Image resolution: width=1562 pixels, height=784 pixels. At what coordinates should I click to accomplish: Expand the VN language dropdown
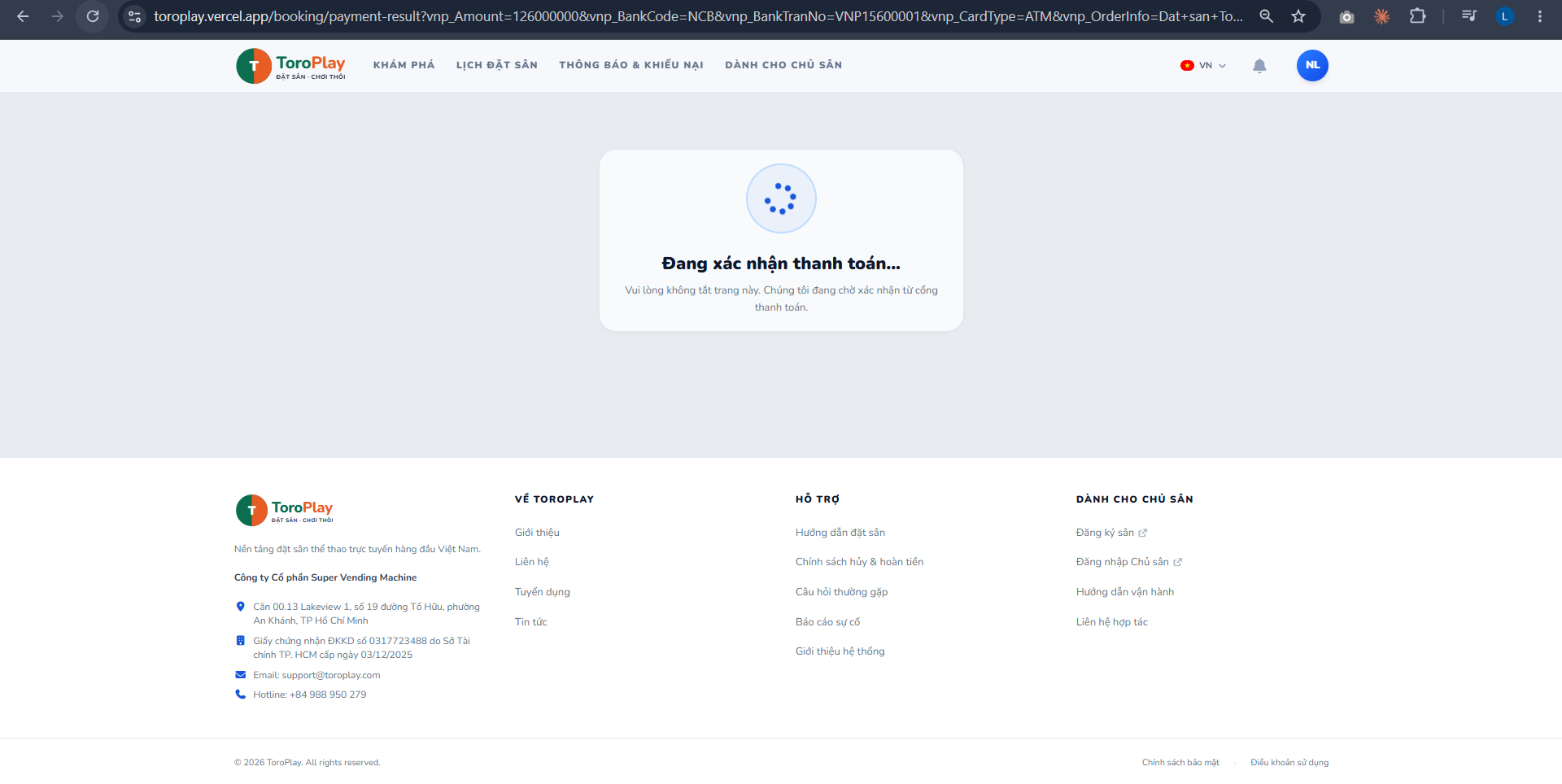(1203, 66)
